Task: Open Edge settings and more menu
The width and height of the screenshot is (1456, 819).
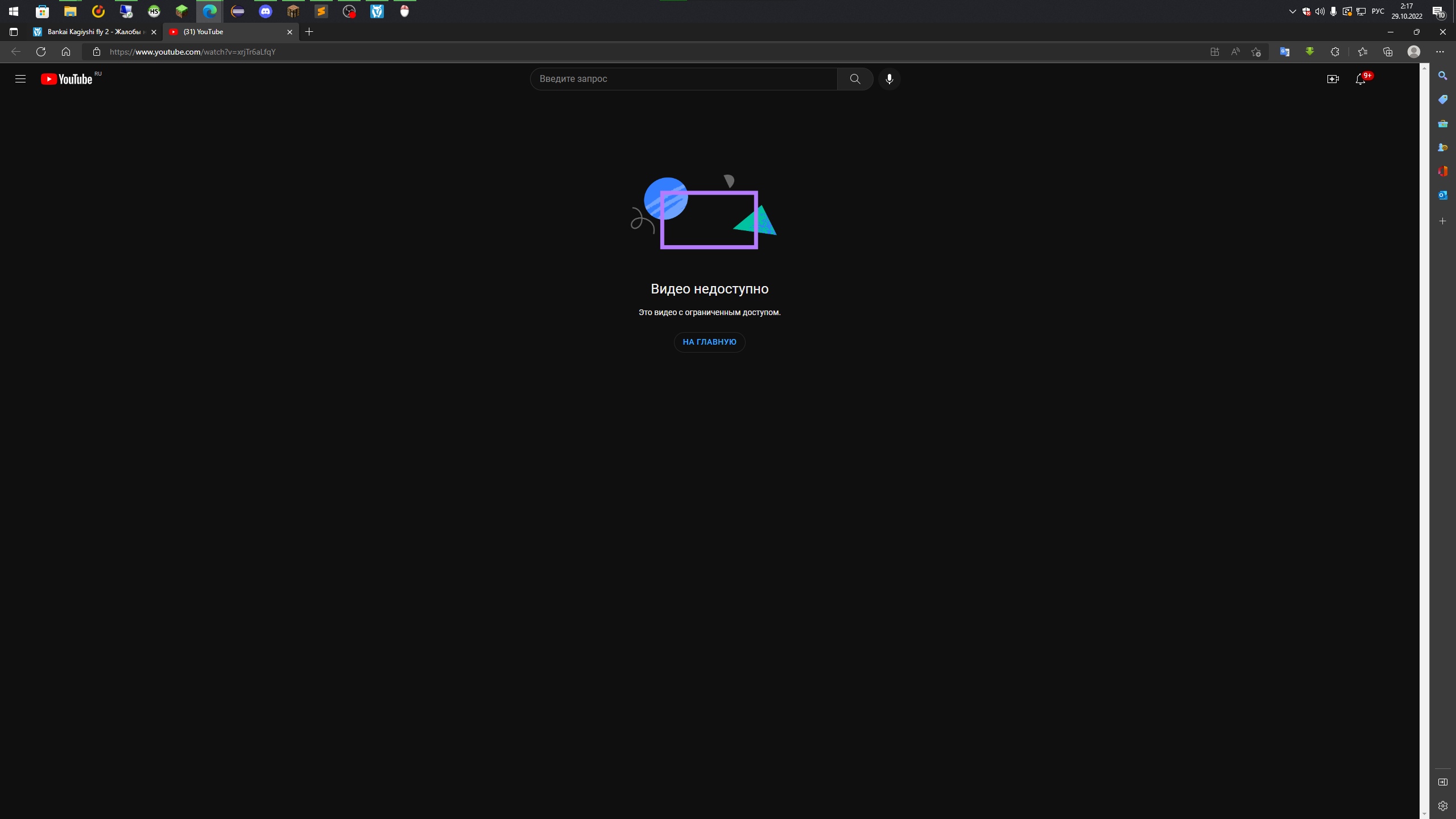Action: (x=1440, y=52)
